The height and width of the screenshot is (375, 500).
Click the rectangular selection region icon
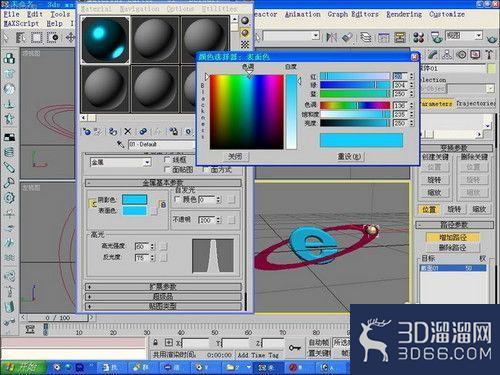[36, 37]
